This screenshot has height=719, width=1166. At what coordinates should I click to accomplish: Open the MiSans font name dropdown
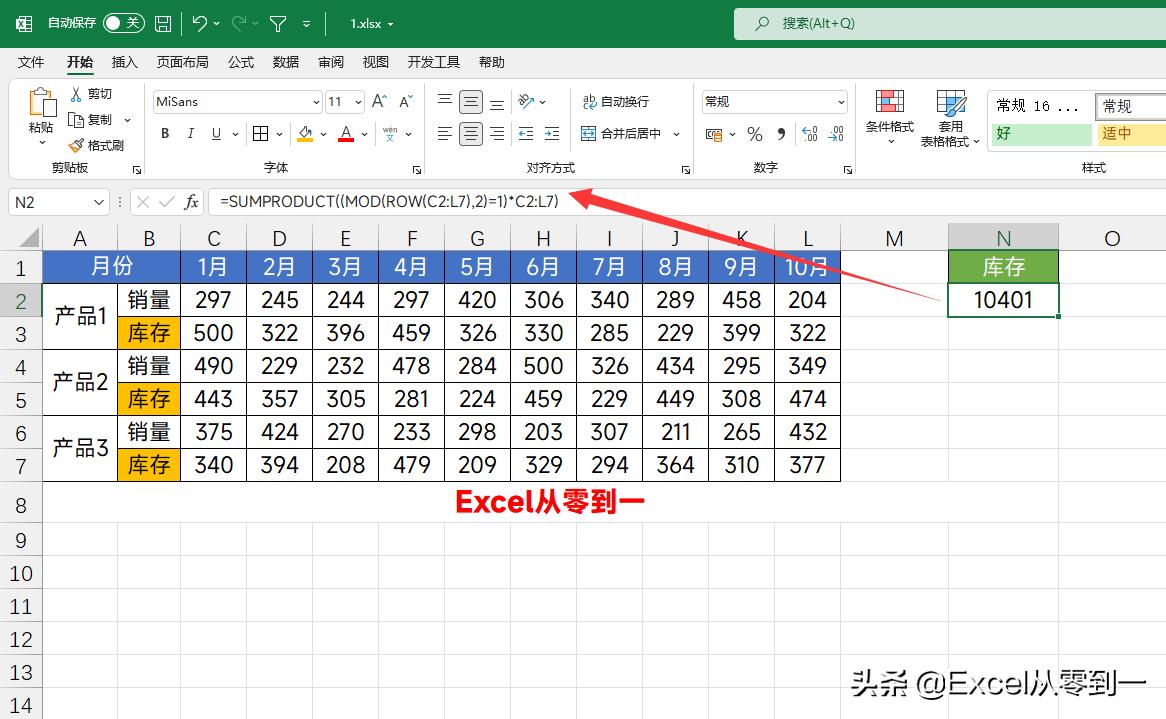point(315,101)
